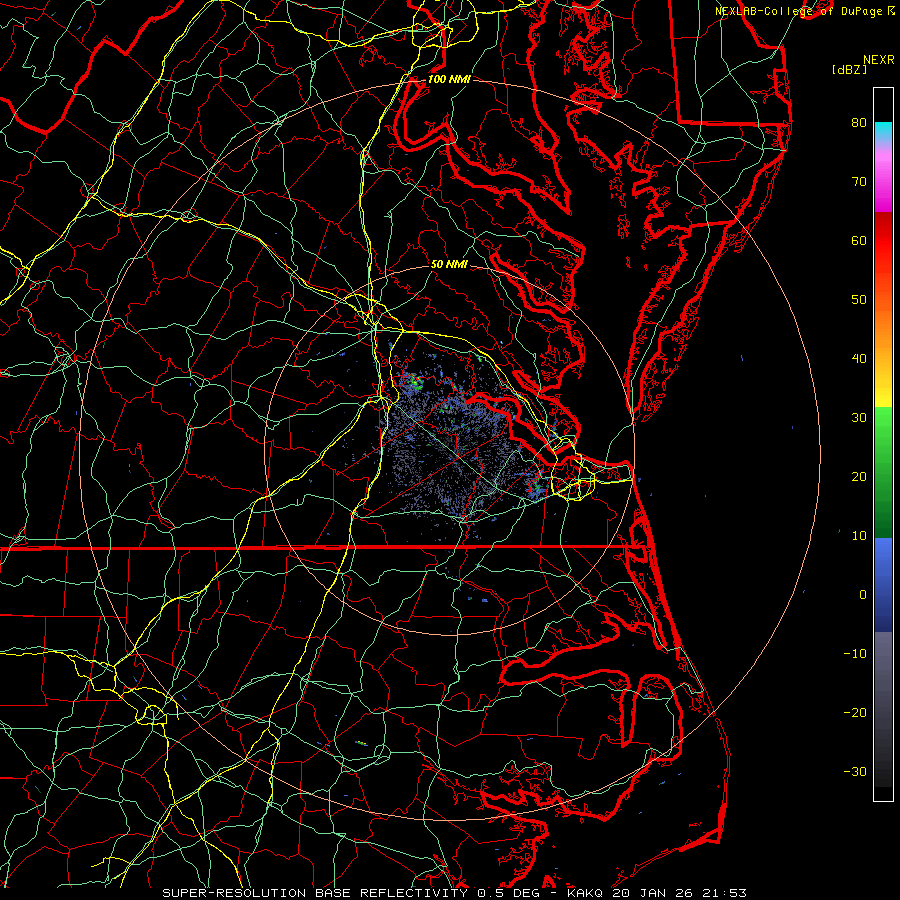Select the 80 dBZ scale value
The height and width of the screenshot is (900, 900).
click(858, 123)
